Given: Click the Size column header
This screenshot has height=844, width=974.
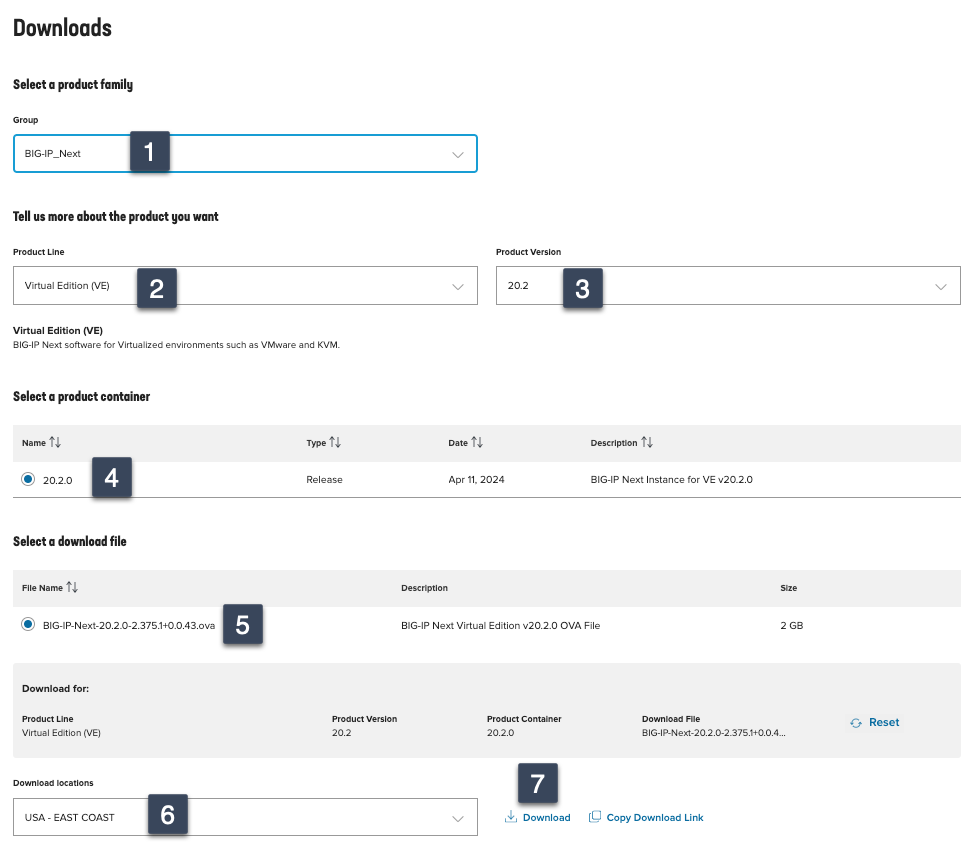Looking at the screenshot, I should click(788, 588).
